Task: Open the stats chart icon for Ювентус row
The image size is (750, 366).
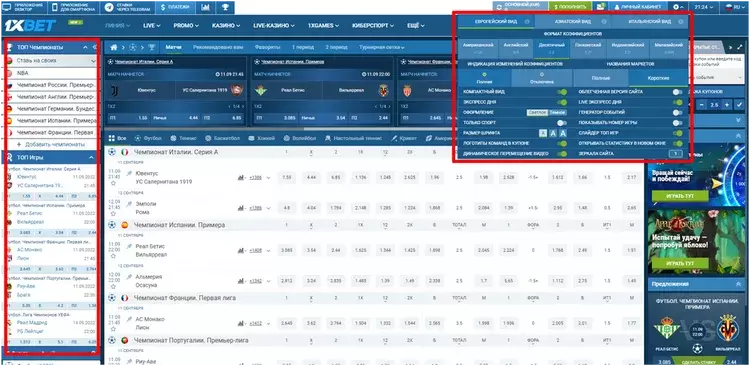Action: (x=241, y=177)
